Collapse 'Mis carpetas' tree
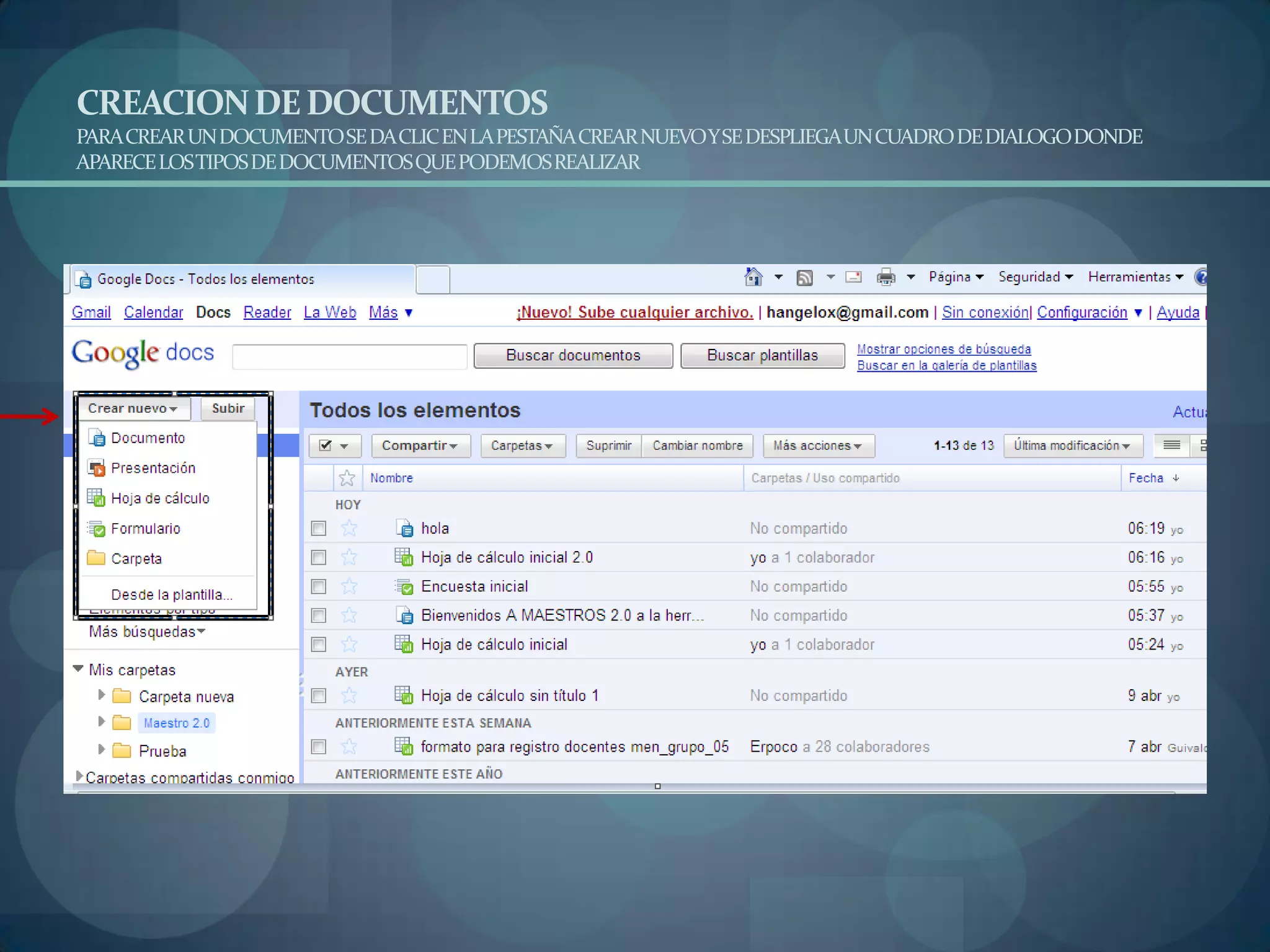Viewport: 1270px width, 952px height. click(x=78, y=669)
